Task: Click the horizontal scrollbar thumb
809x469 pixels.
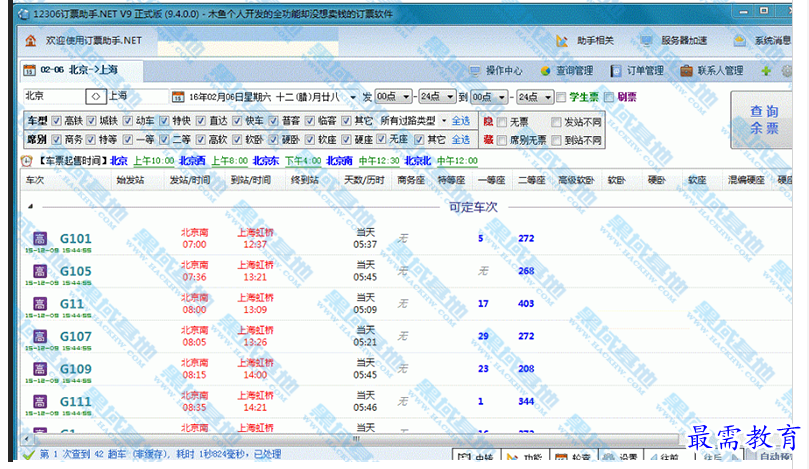Action: pos(356,439)
